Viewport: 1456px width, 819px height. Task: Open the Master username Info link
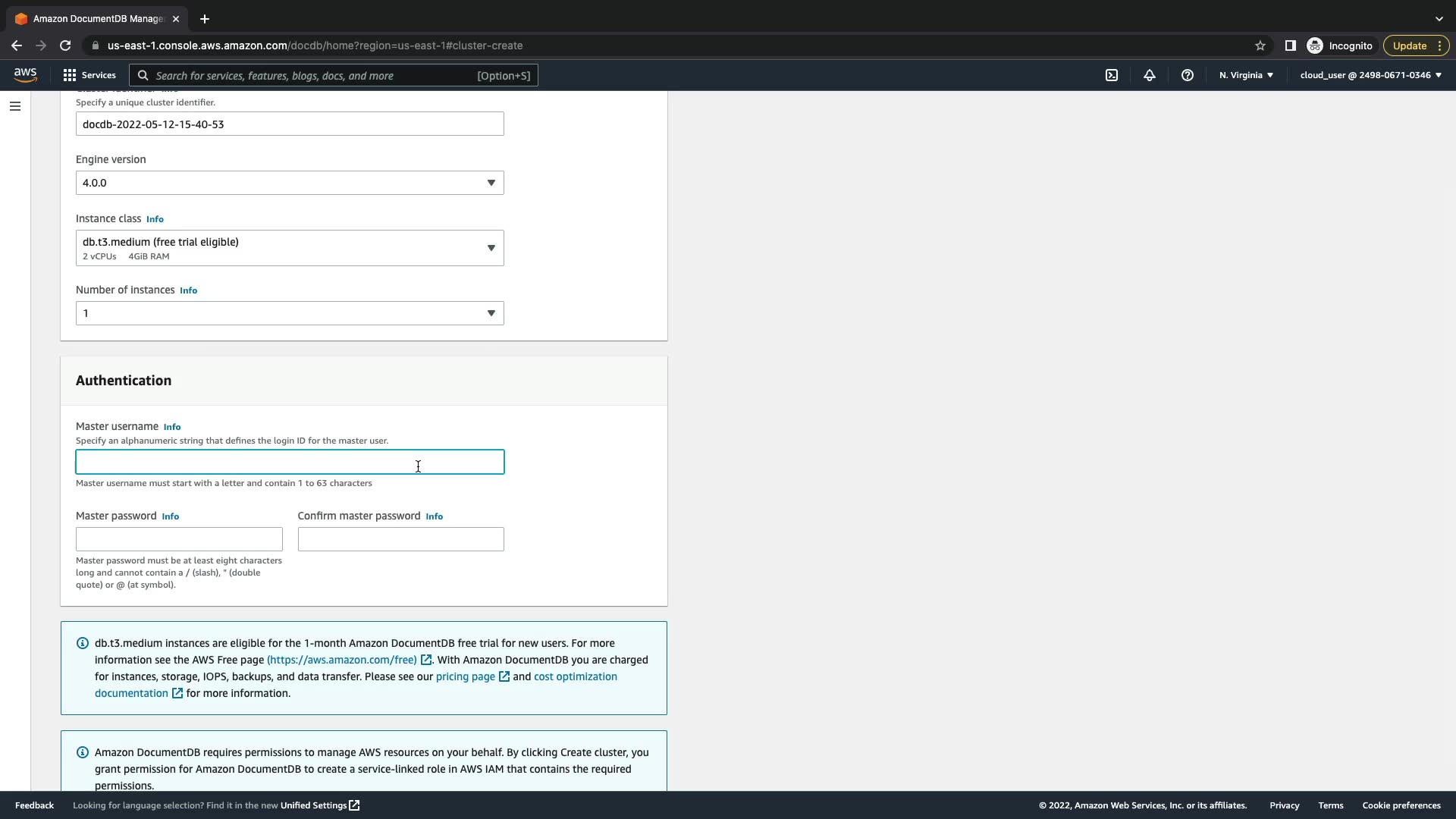(172, 427)
